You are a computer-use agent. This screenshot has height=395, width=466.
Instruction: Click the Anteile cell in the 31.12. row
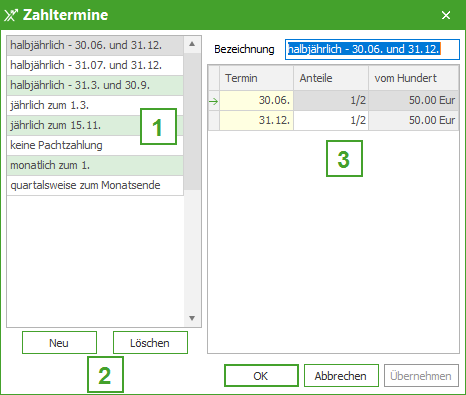click(x=331, y=120)
